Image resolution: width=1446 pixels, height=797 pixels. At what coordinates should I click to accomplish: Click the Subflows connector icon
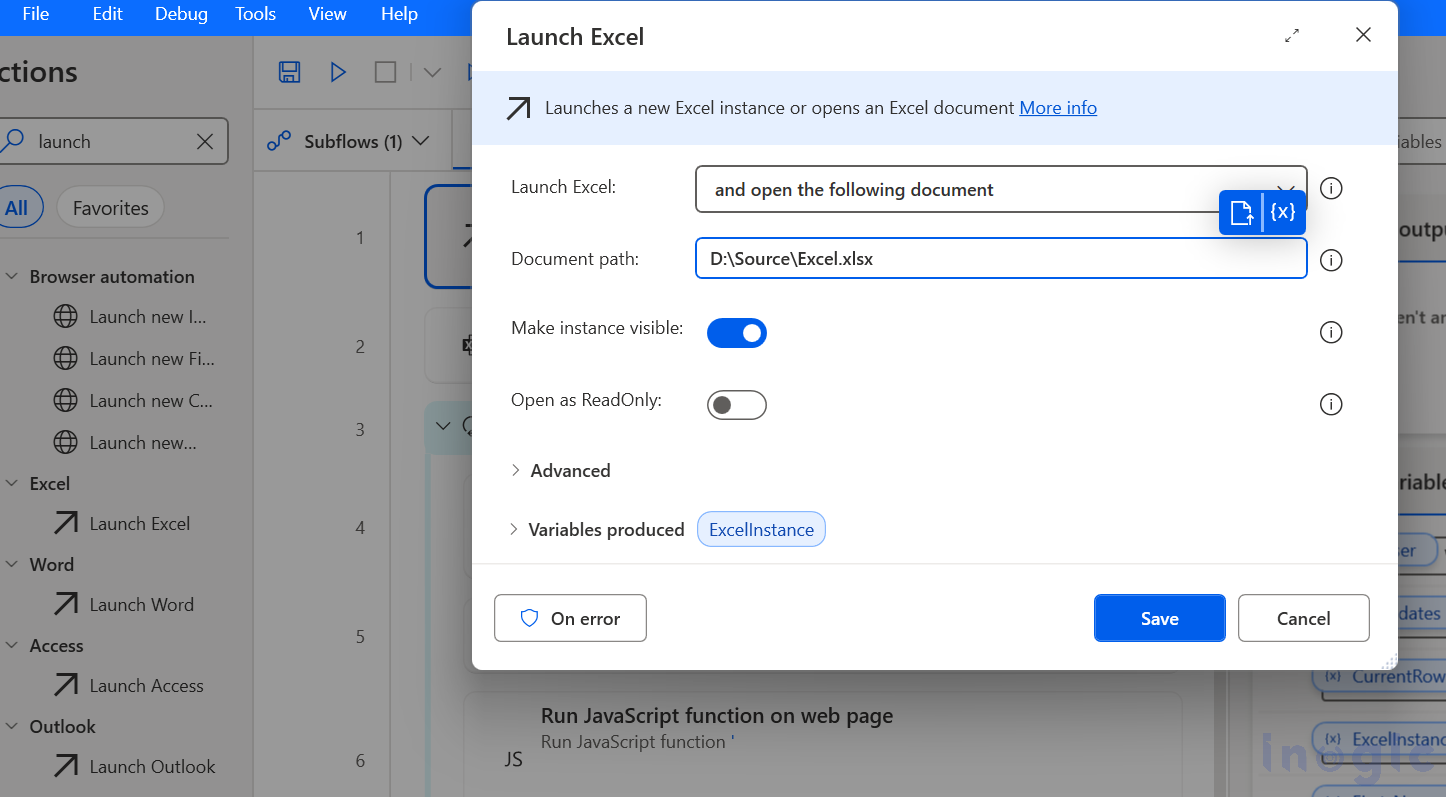tap(281, 141)
